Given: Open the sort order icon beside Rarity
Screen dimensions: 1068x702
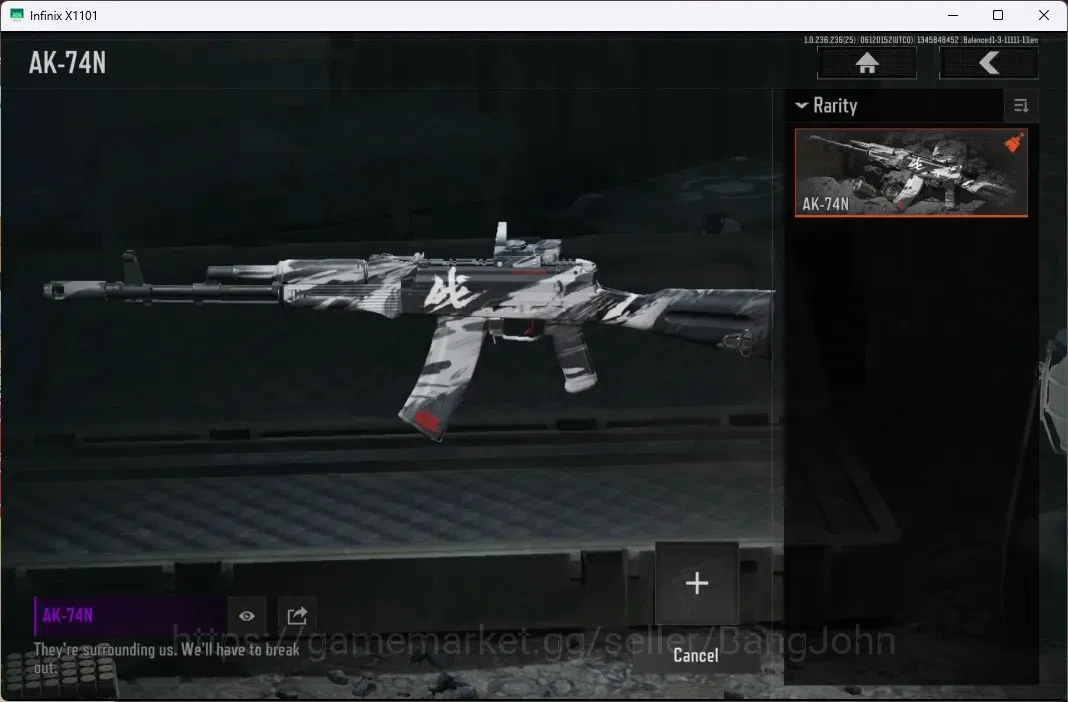Looking at the screenshot, I should [x=1020, y=106].
